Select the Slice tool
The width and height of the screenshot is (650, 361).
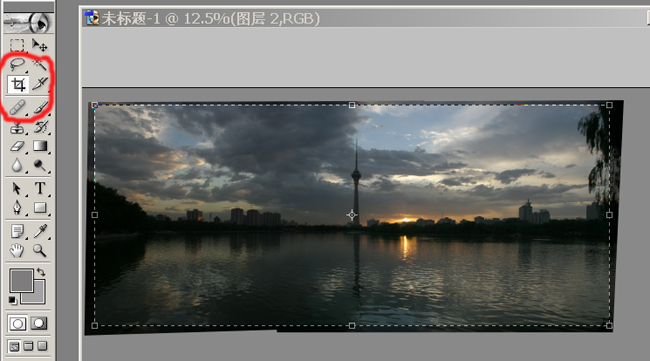pos(40,84)
